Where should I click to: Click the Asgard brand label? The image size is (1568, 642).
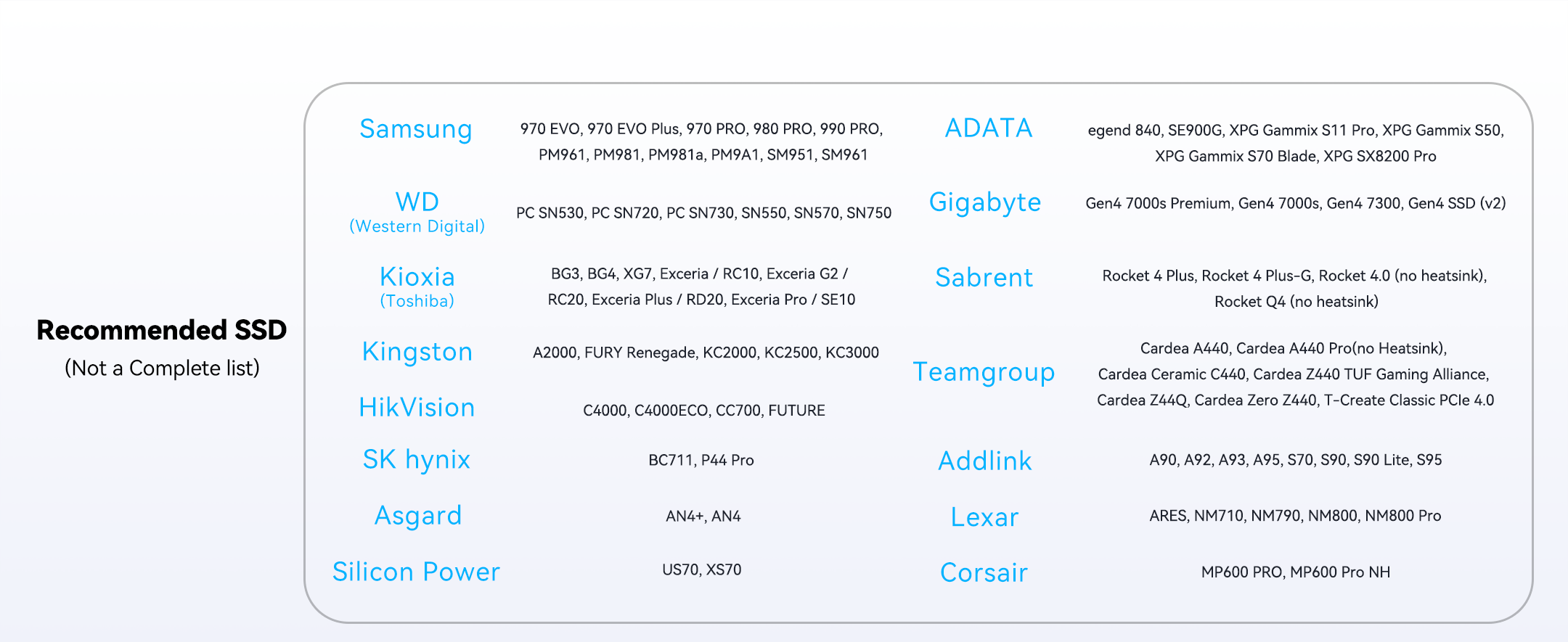(417, 516)
